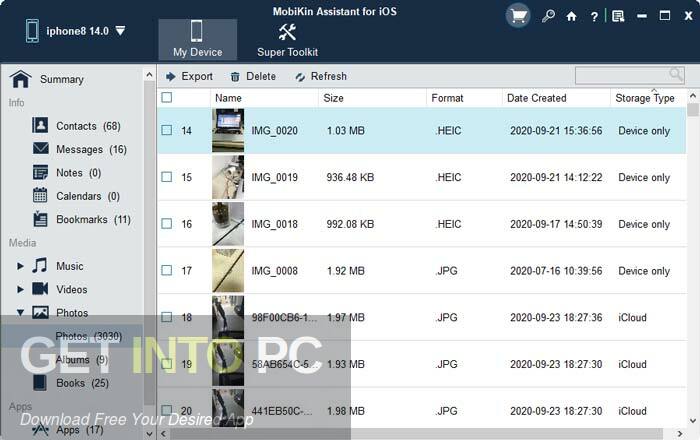700x440 pixels.
Task: Expand the Music tree arrow
Action: [20, 266]
